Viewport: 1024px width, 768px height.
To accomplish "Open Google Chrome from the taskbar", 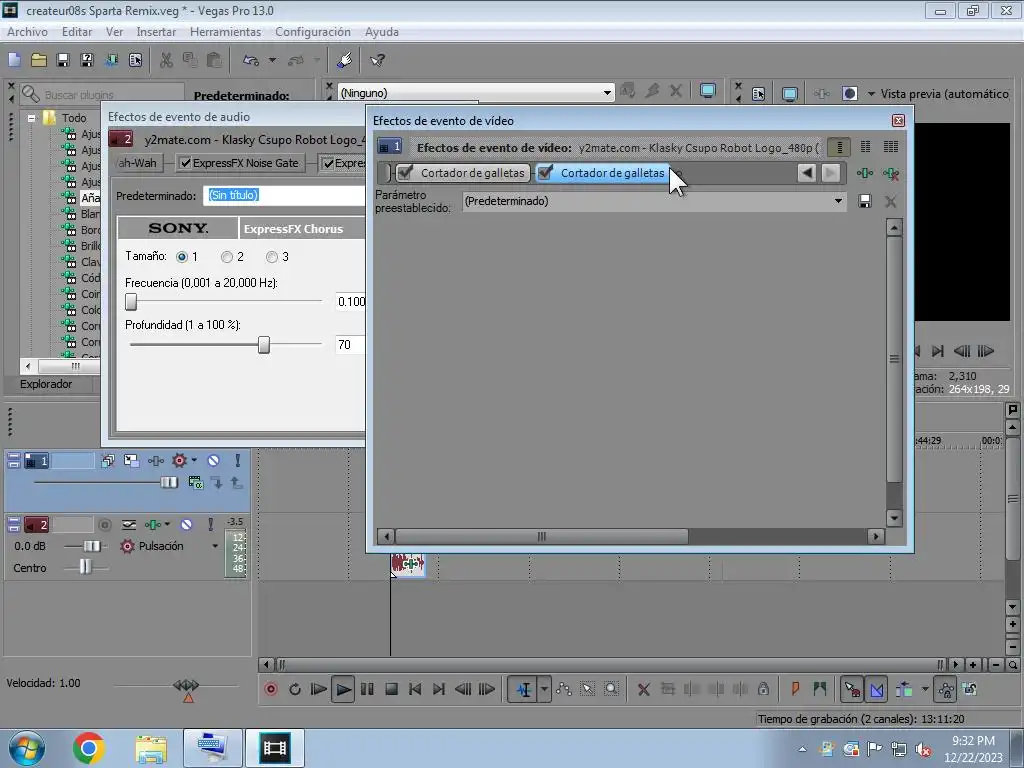I will coord(89,748).
